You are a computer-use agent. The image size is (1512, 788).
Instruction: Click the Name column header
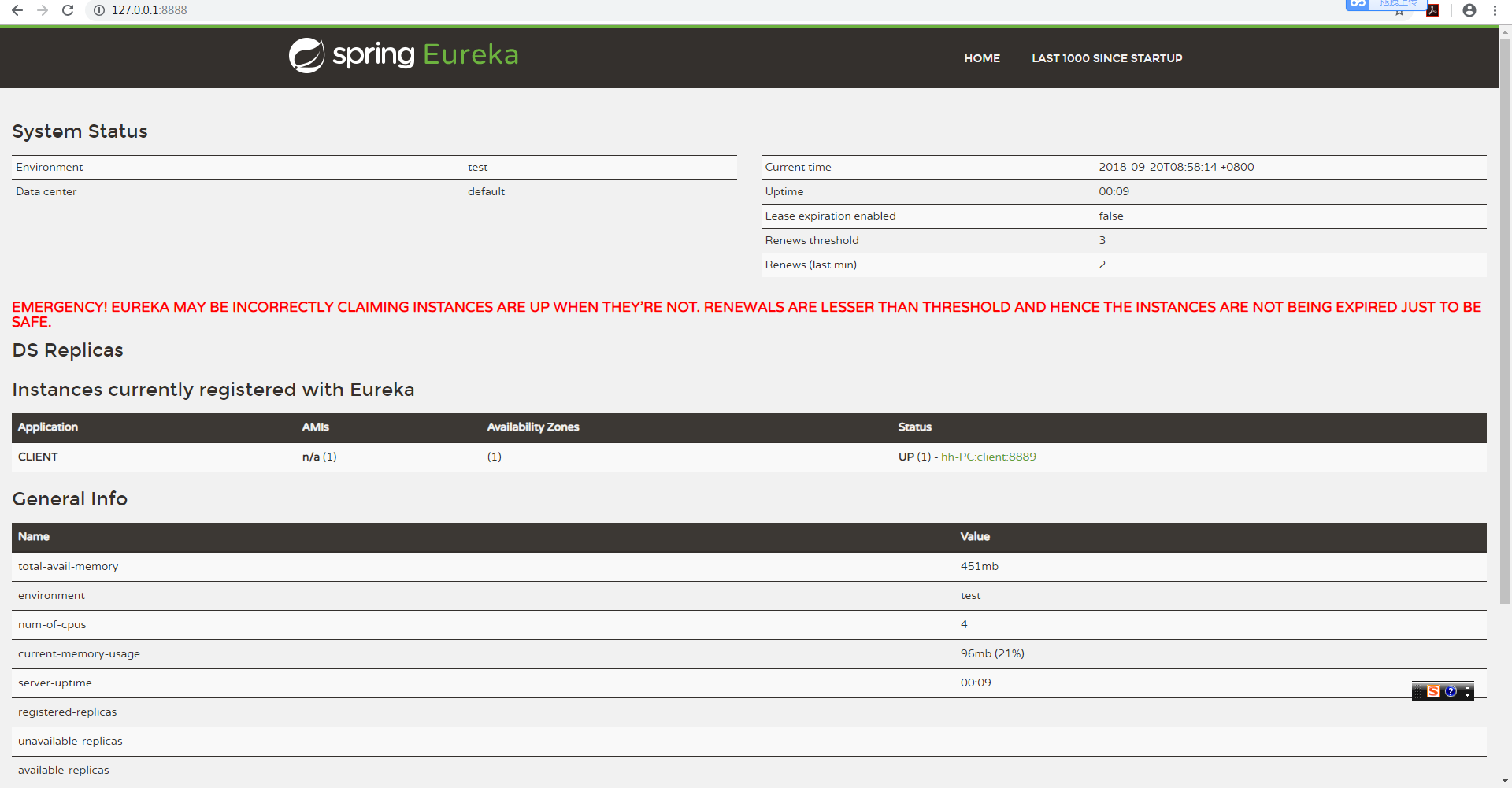point(33,536)
